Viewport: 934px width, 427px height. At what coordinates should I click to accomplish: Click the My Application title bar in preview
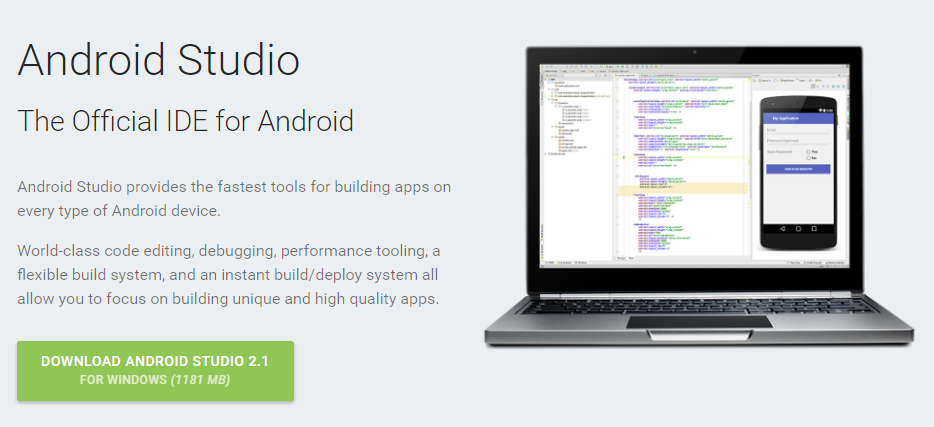click(798, 118)
